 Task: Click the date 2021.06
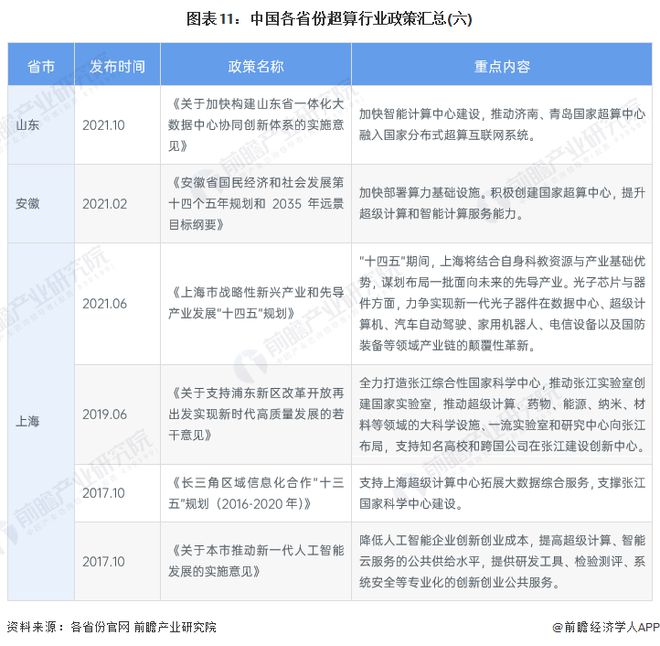(104, 303)
